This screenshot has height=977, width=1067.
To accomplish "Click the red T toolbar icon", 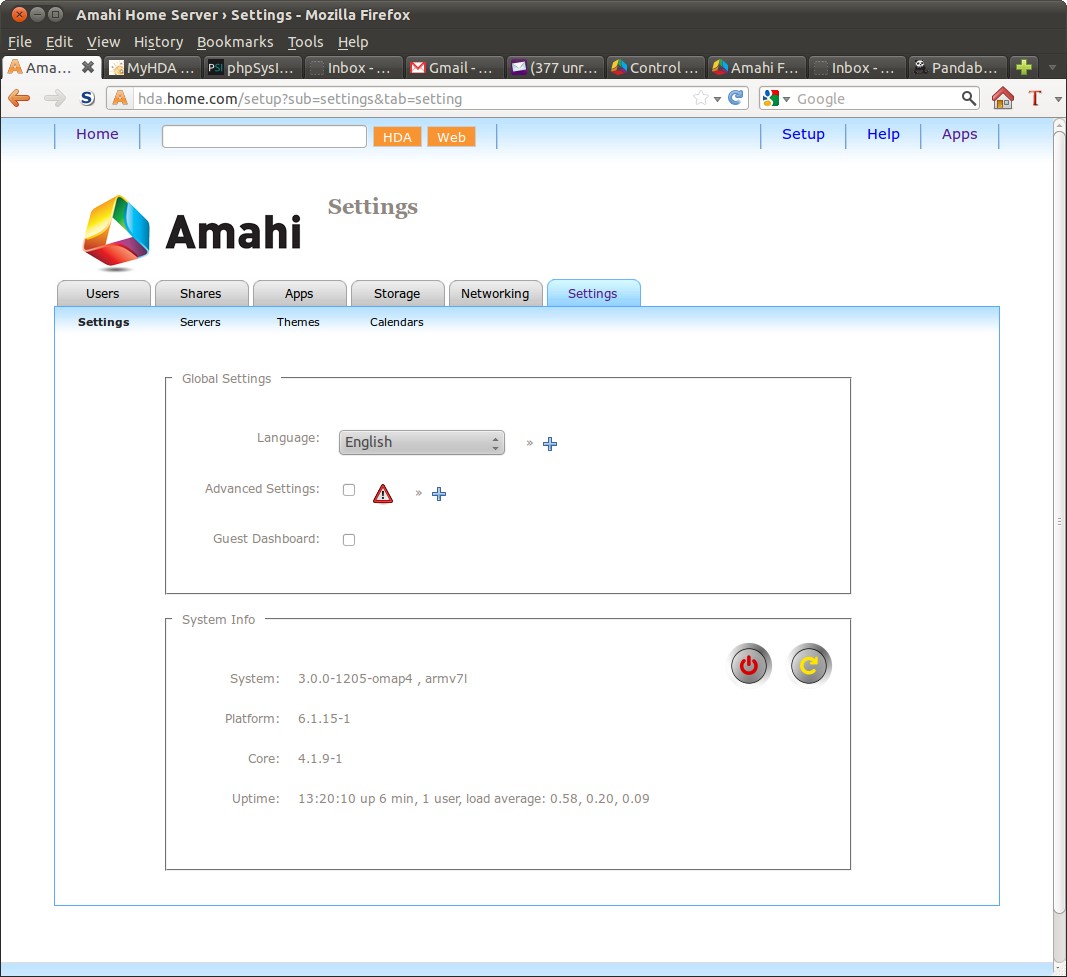I will click(x=1035, y=98).
